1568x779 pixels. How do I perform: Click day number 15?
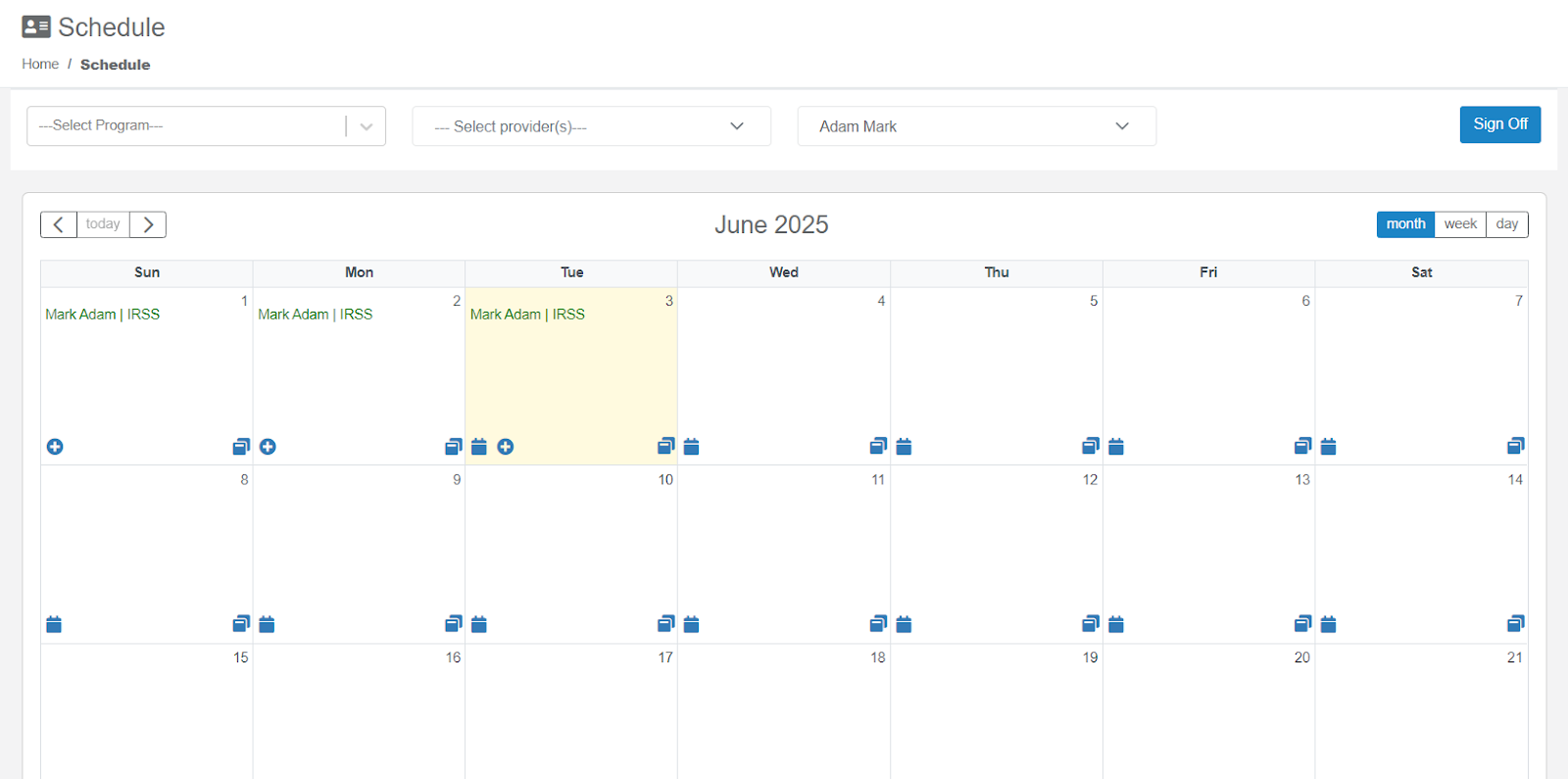click(x=241, y=657)
